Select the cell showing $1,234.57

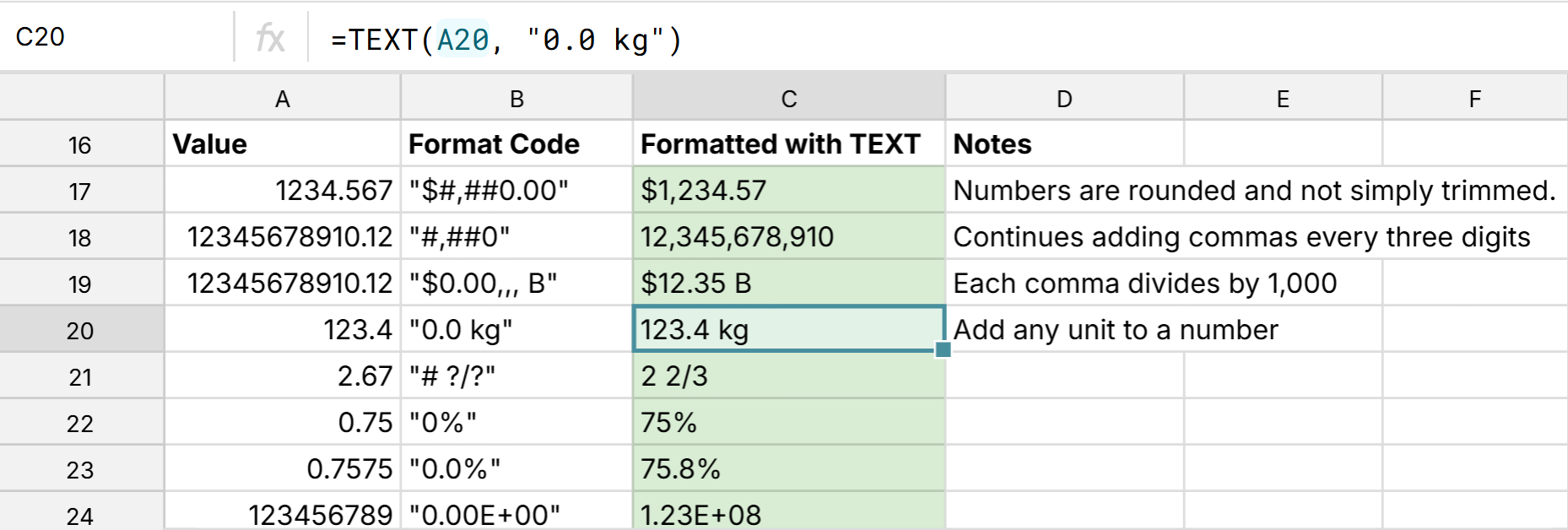coord(788,191)
